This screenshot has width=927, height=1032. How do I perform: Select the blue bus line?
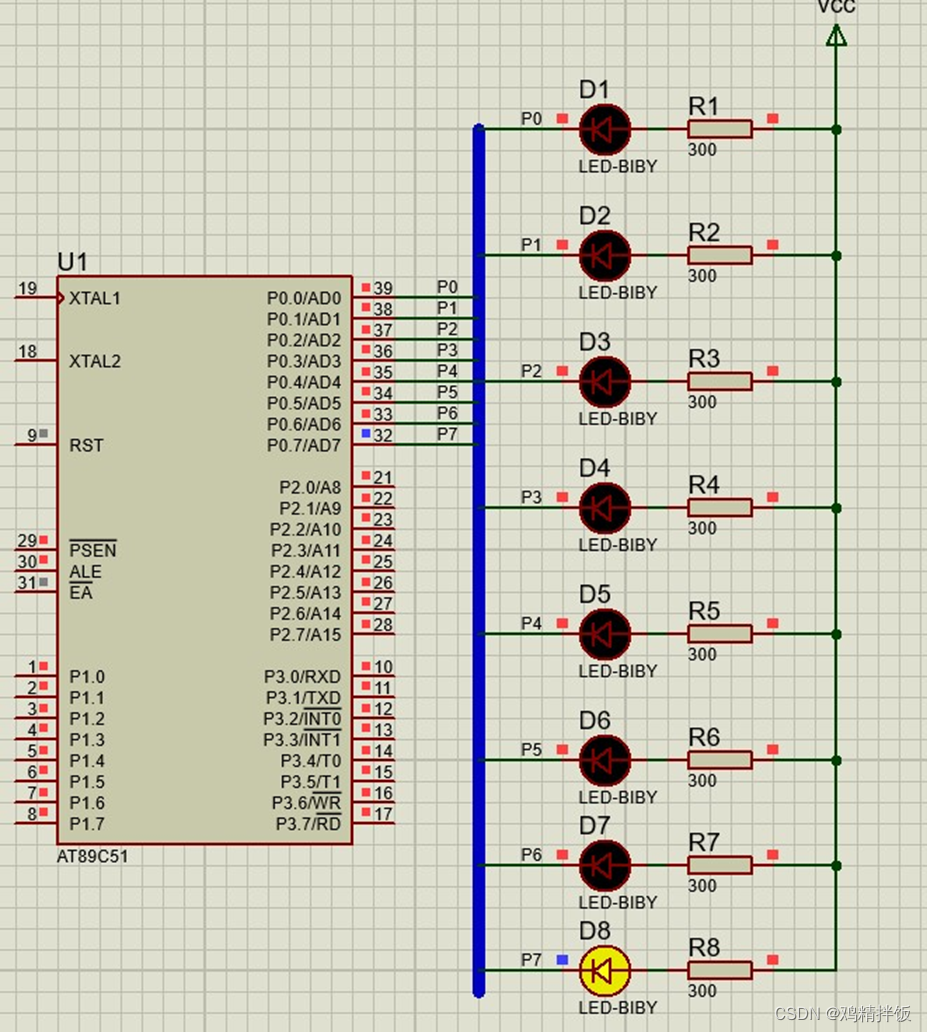point(479,561)
